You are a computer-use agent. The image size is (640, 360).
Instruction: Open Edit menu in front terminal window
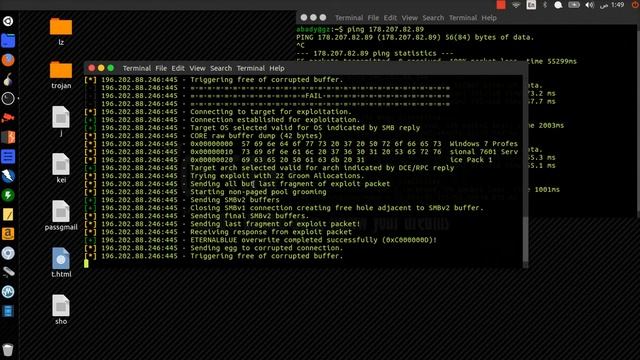(x=178, y=68)
